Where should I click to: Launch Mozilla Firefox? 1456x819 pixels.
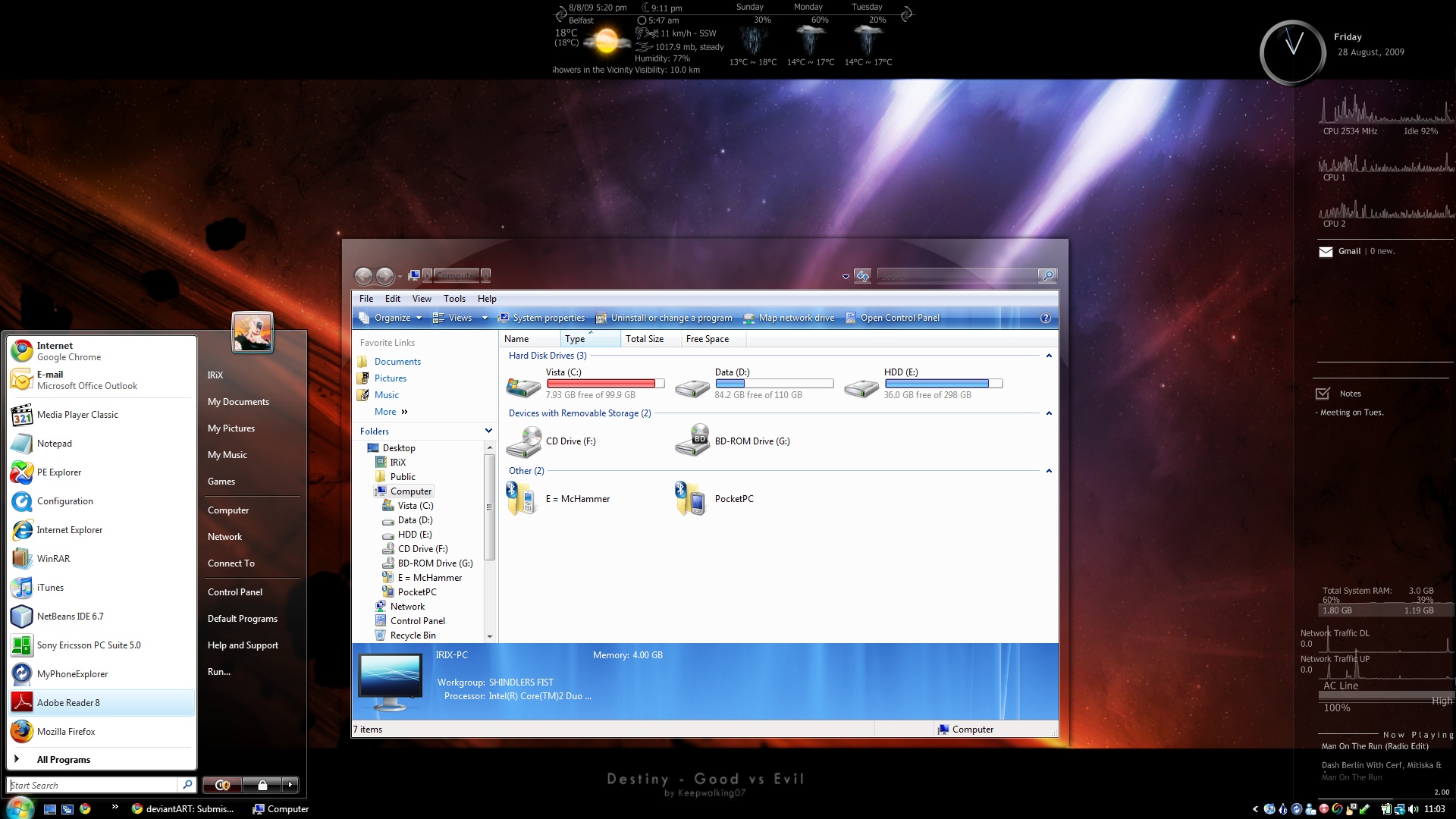[x=102, y=732]
